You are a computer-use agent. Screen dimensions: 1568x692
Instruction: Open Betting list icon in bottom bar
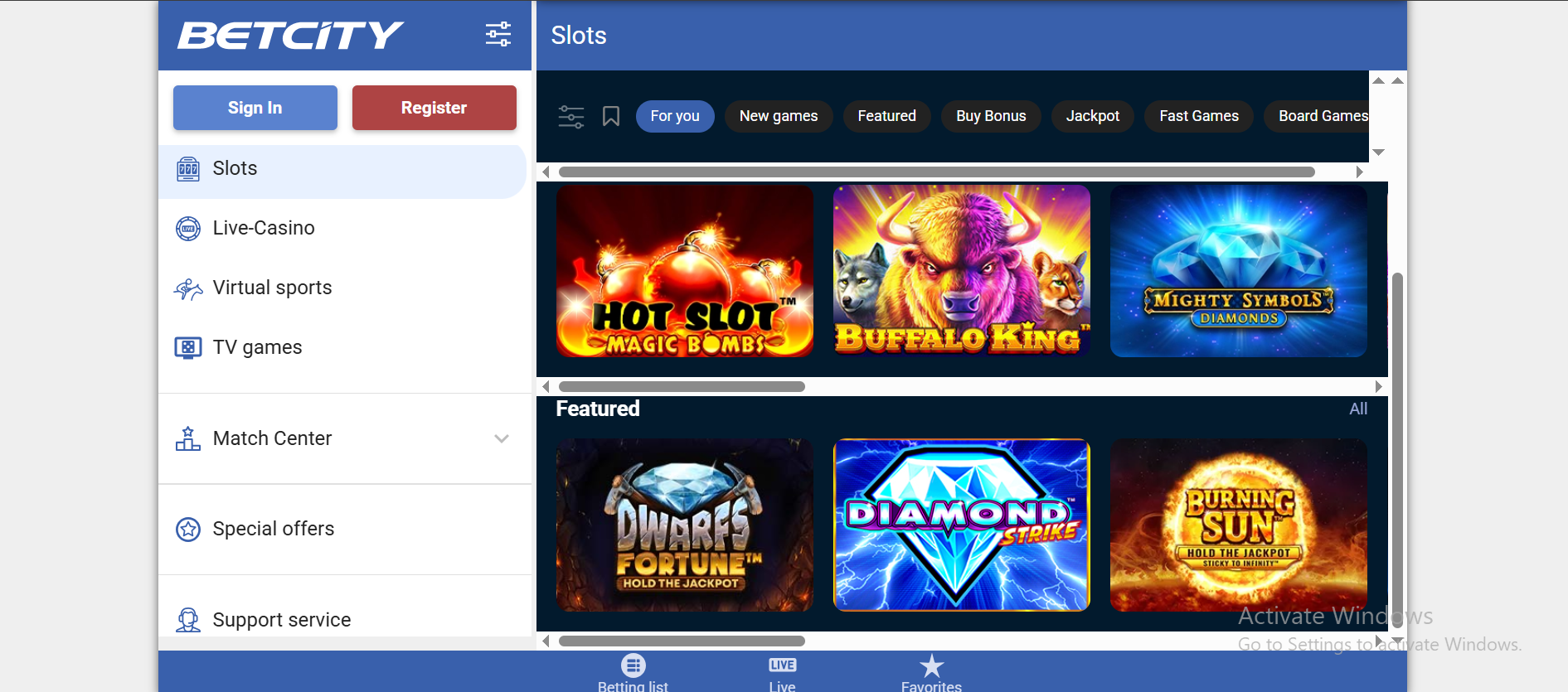pyautogui.click(x=634, y=665)
